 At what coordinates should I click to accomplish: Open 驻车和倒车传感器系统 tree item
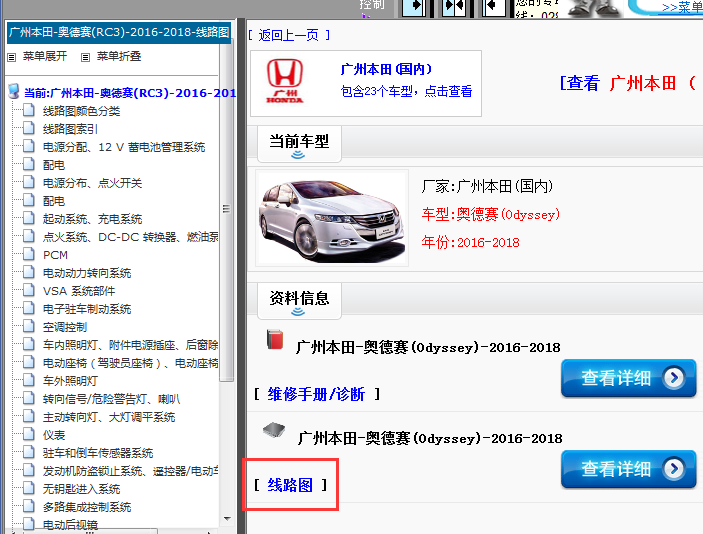98,453
